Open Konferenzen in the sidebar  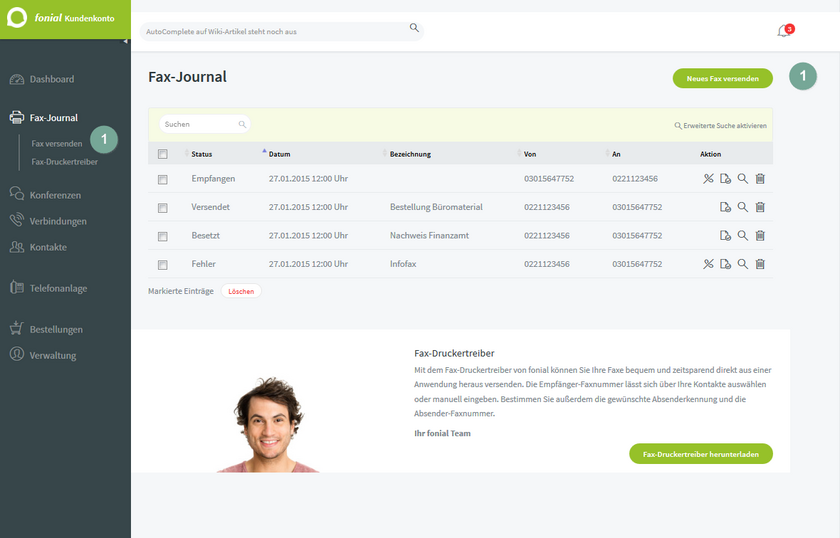pos(55,195)
